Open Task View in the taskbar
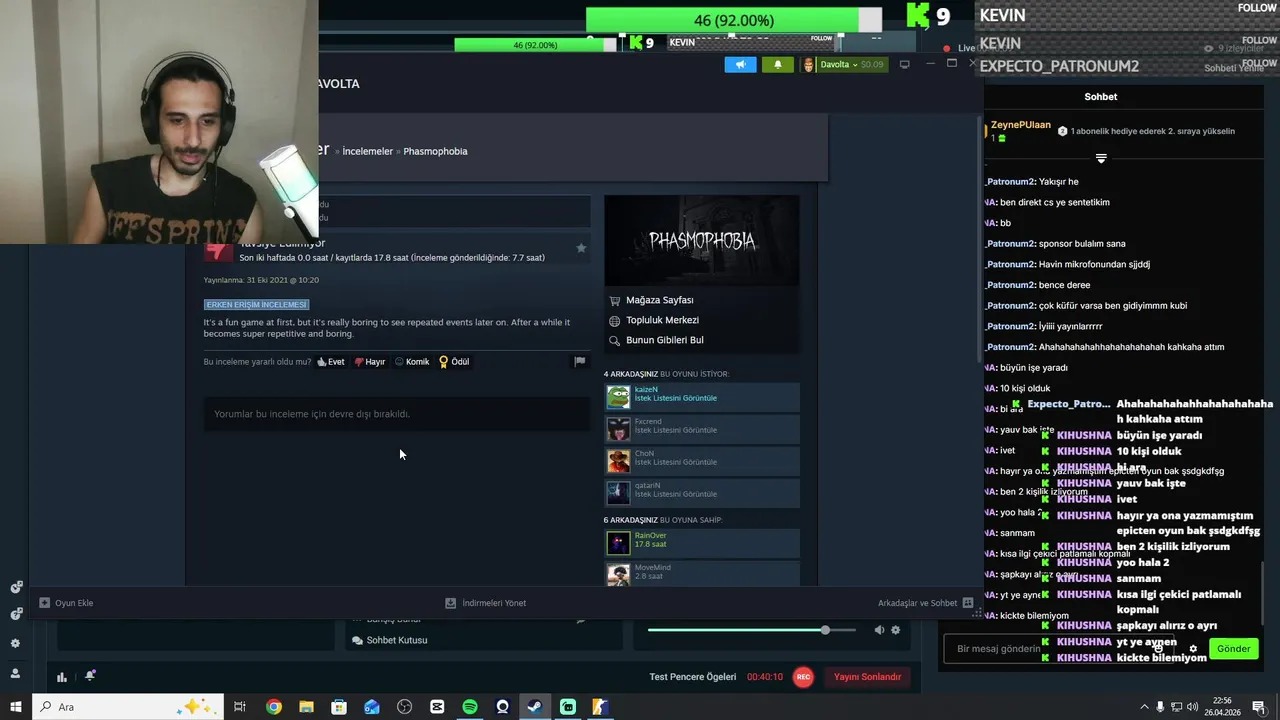This screenshot has height=720, width=1280. 240,707
